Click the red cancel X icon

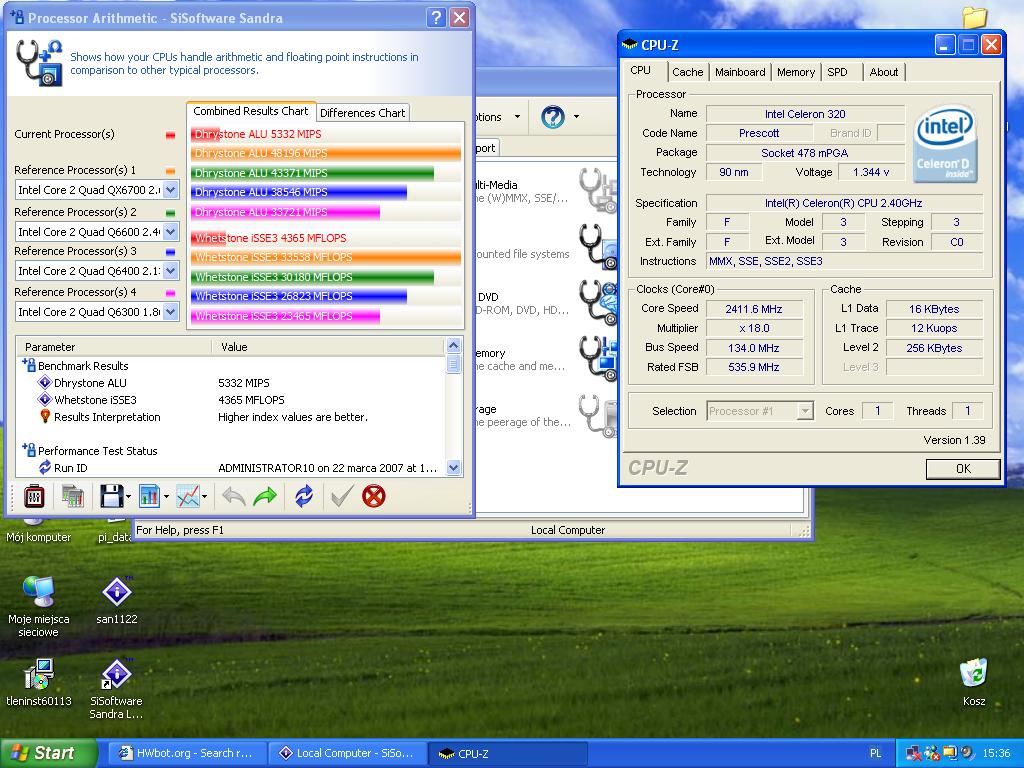[374, 497]
